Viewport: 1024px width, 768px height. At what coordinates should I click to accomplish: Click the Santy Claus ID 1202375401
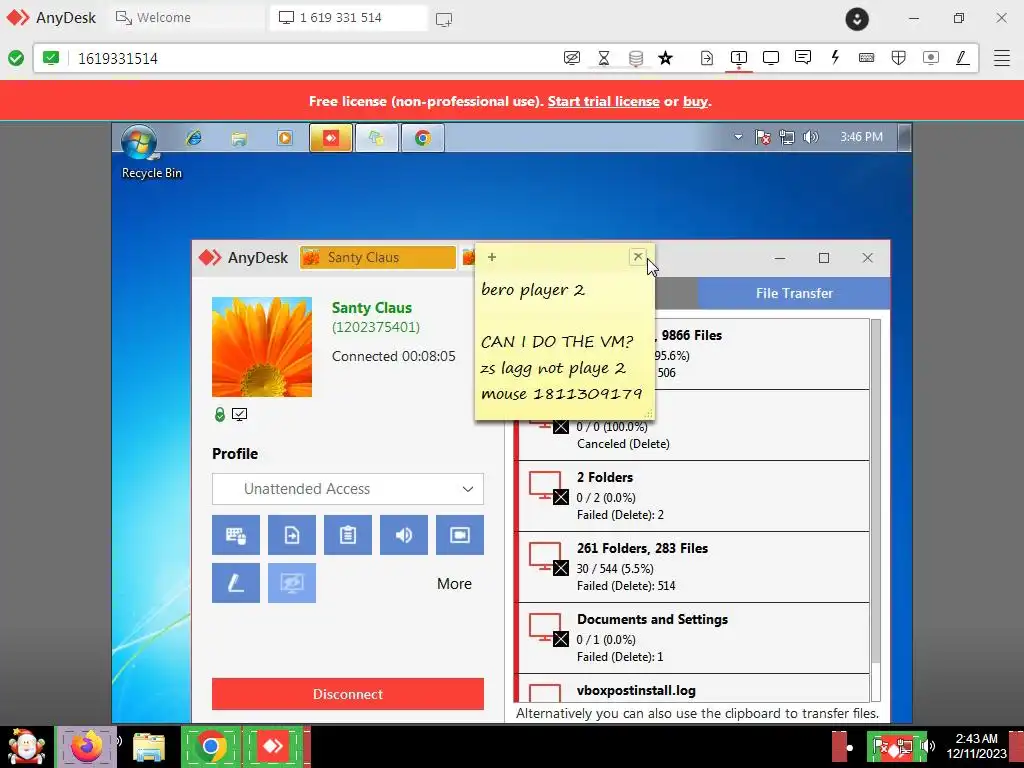point(376,327)
